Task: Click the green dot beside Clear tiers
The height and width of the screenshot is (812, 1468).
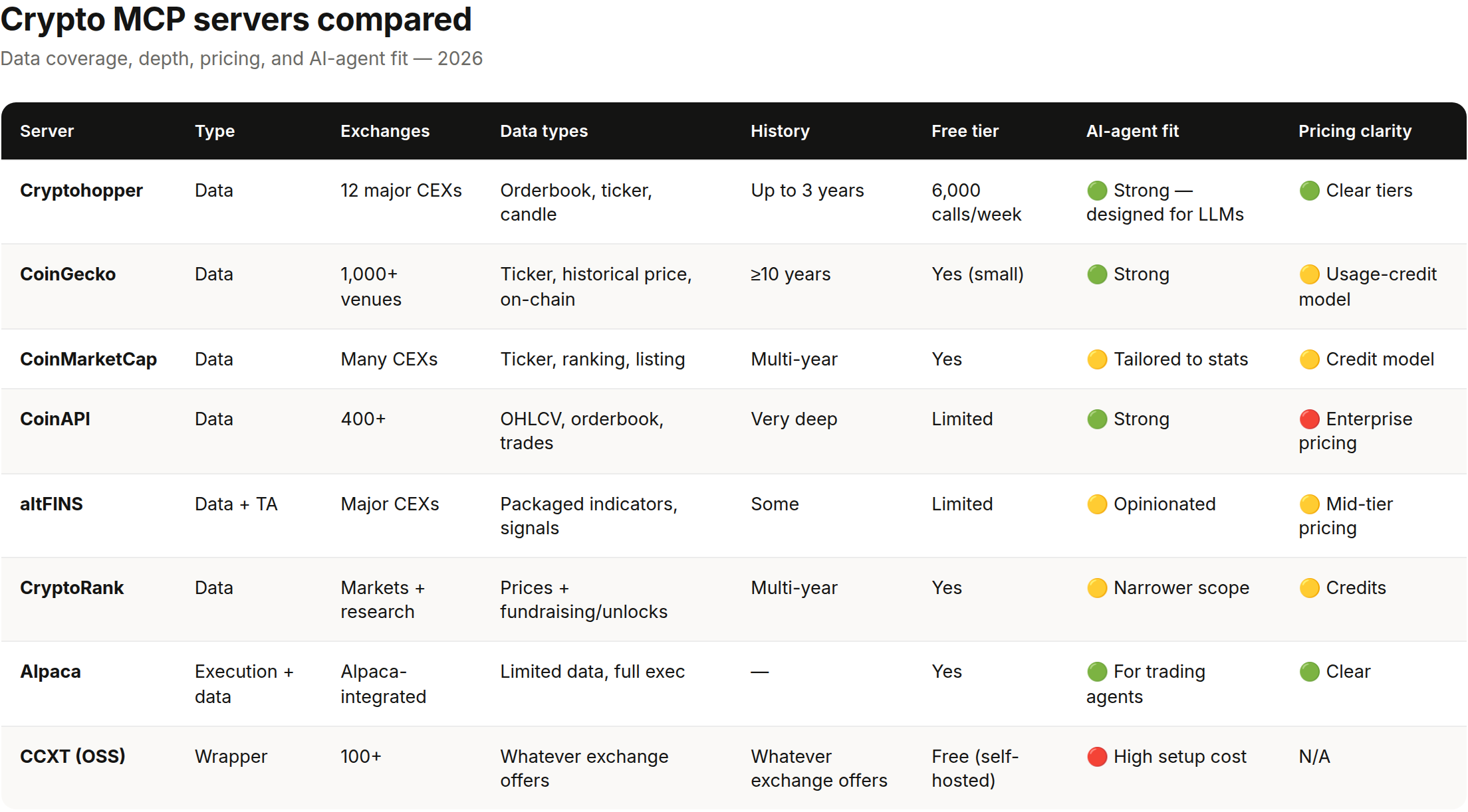Action: [1309, 191]
